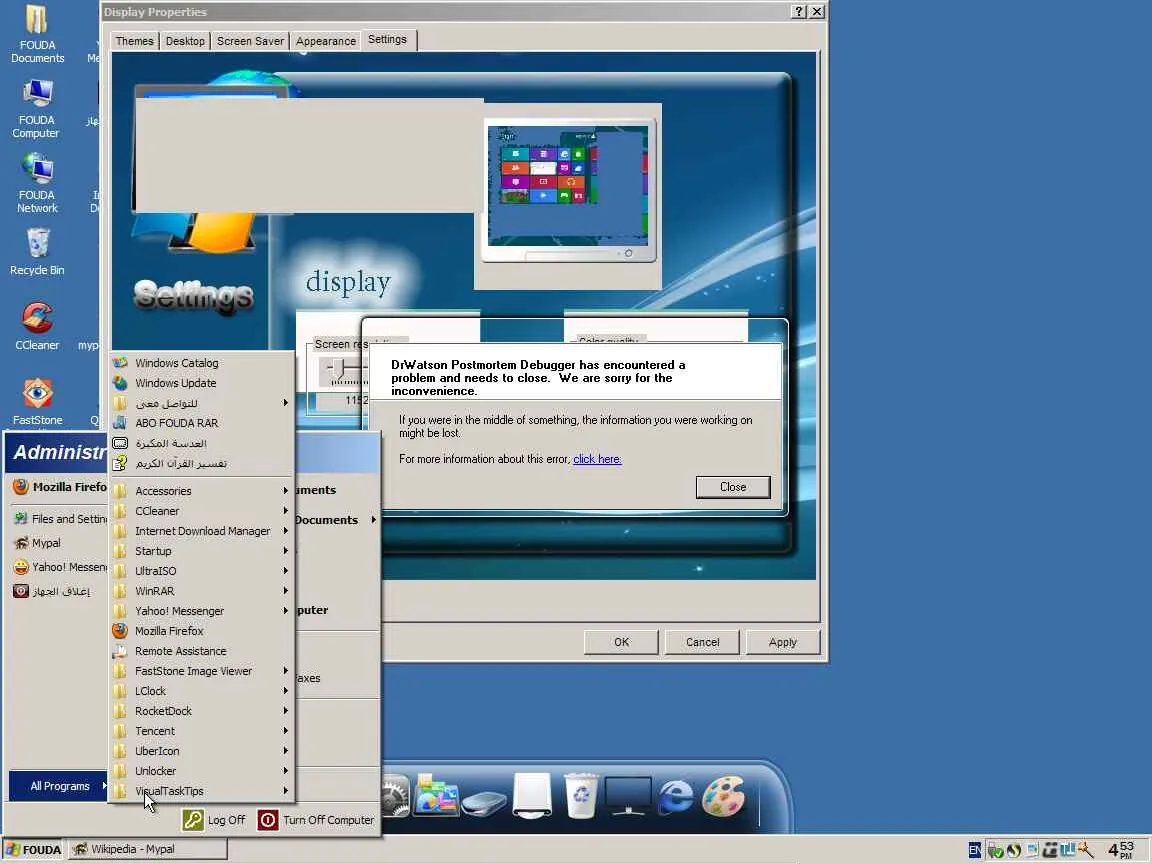Expand the FastStone Image Viewer submenu

click(202, 671)
